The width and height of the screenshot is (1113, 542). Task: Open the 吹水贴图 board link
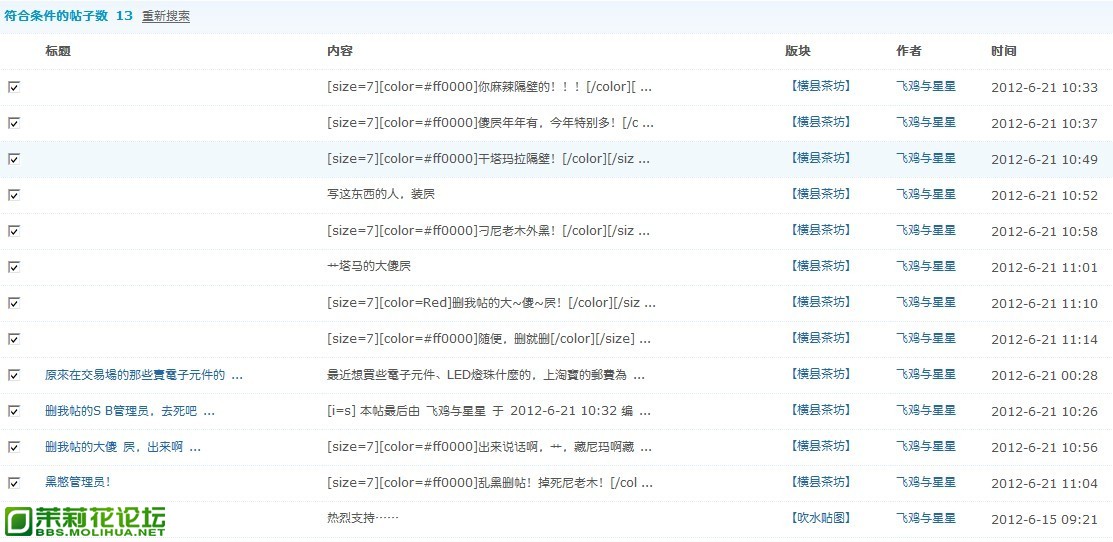[819, 519]
